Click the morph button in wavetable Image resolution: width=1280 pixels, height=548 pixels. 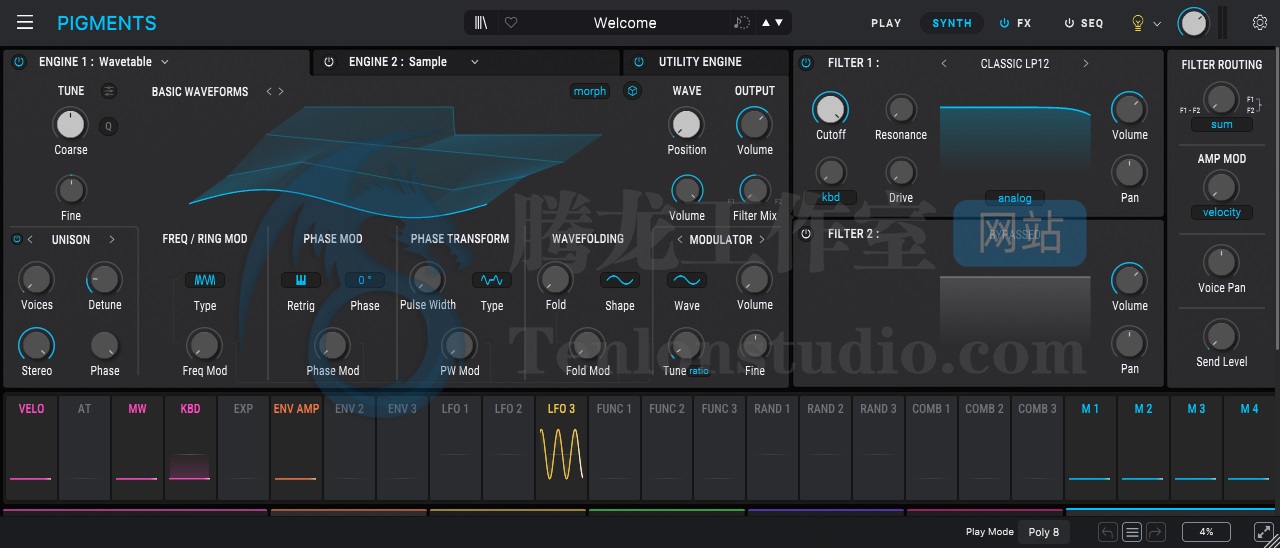coord(589,91)
